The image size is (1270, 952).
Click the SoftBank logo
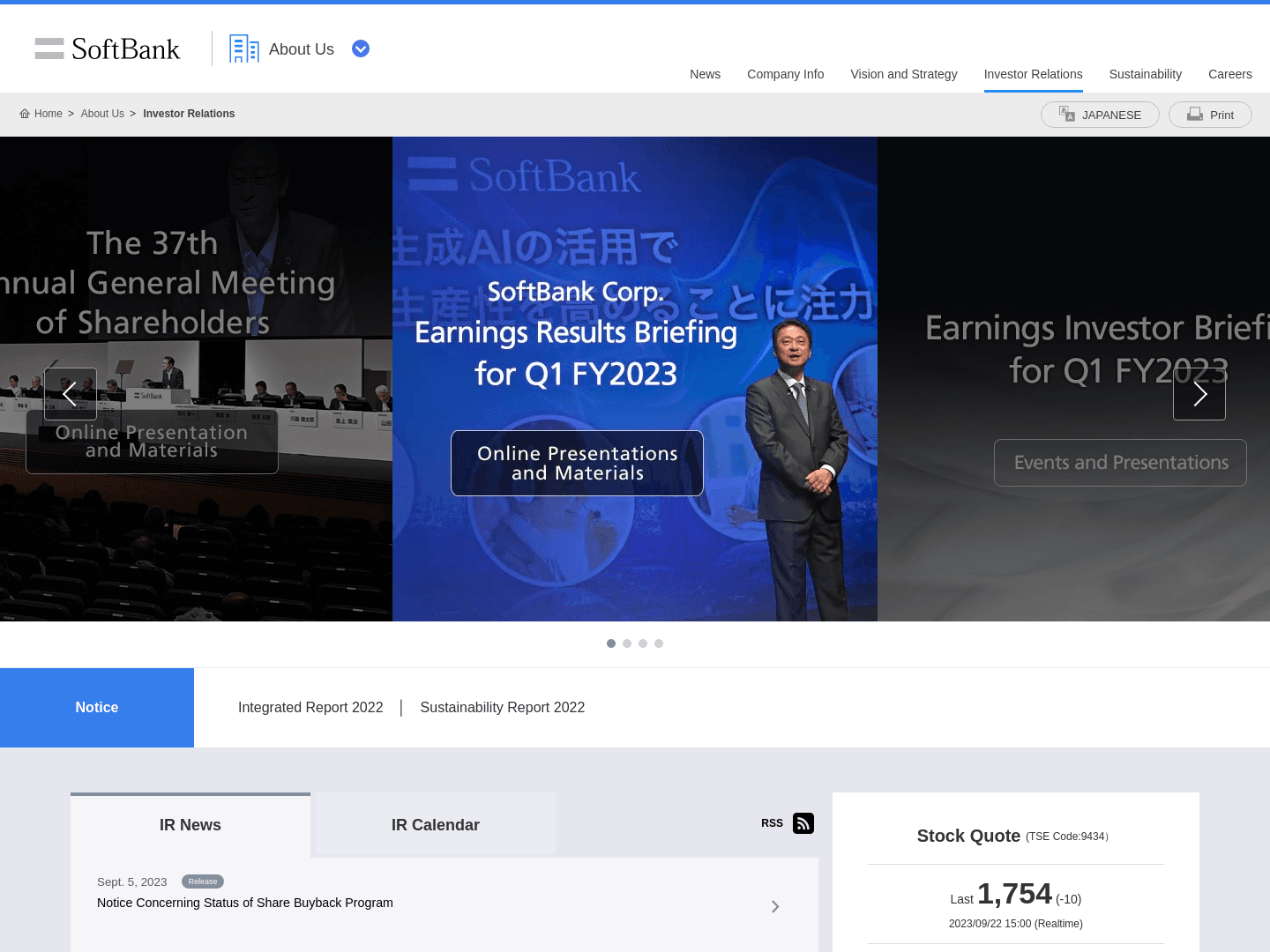click(x=107, y=49)
